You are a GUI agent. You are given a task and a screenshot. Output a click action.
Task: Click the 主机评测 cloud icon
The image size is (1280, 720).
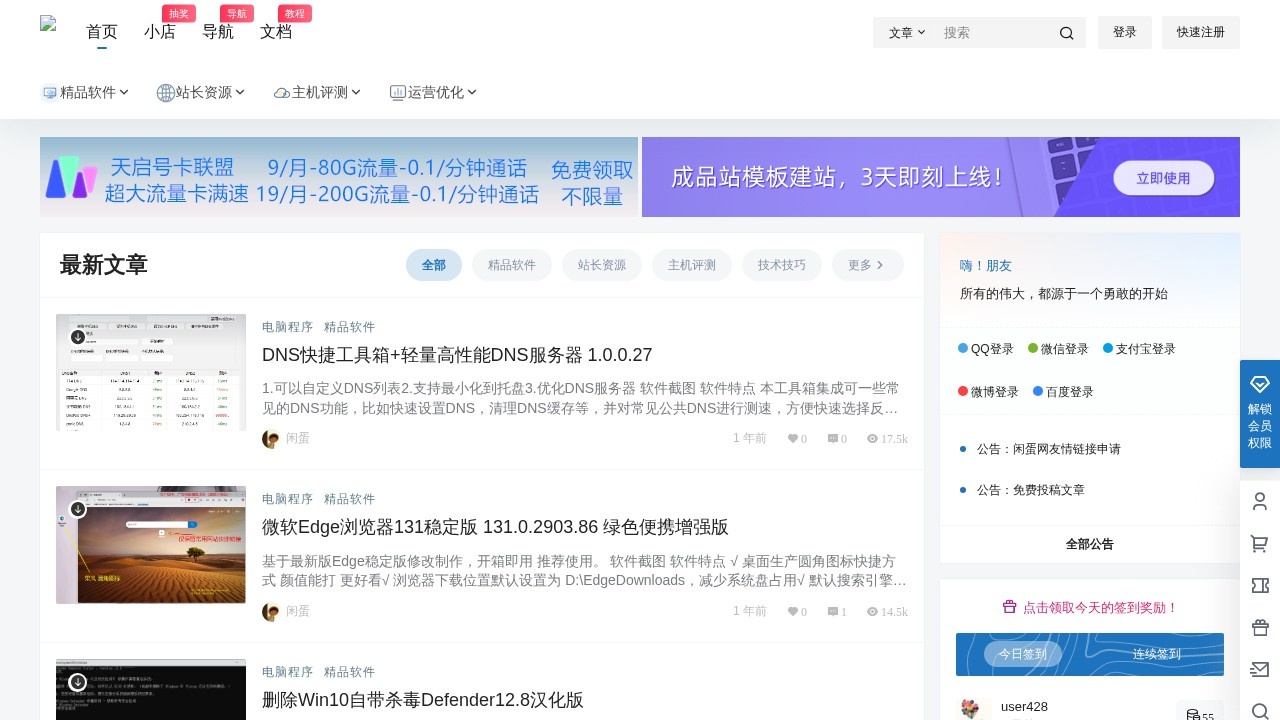282,93
